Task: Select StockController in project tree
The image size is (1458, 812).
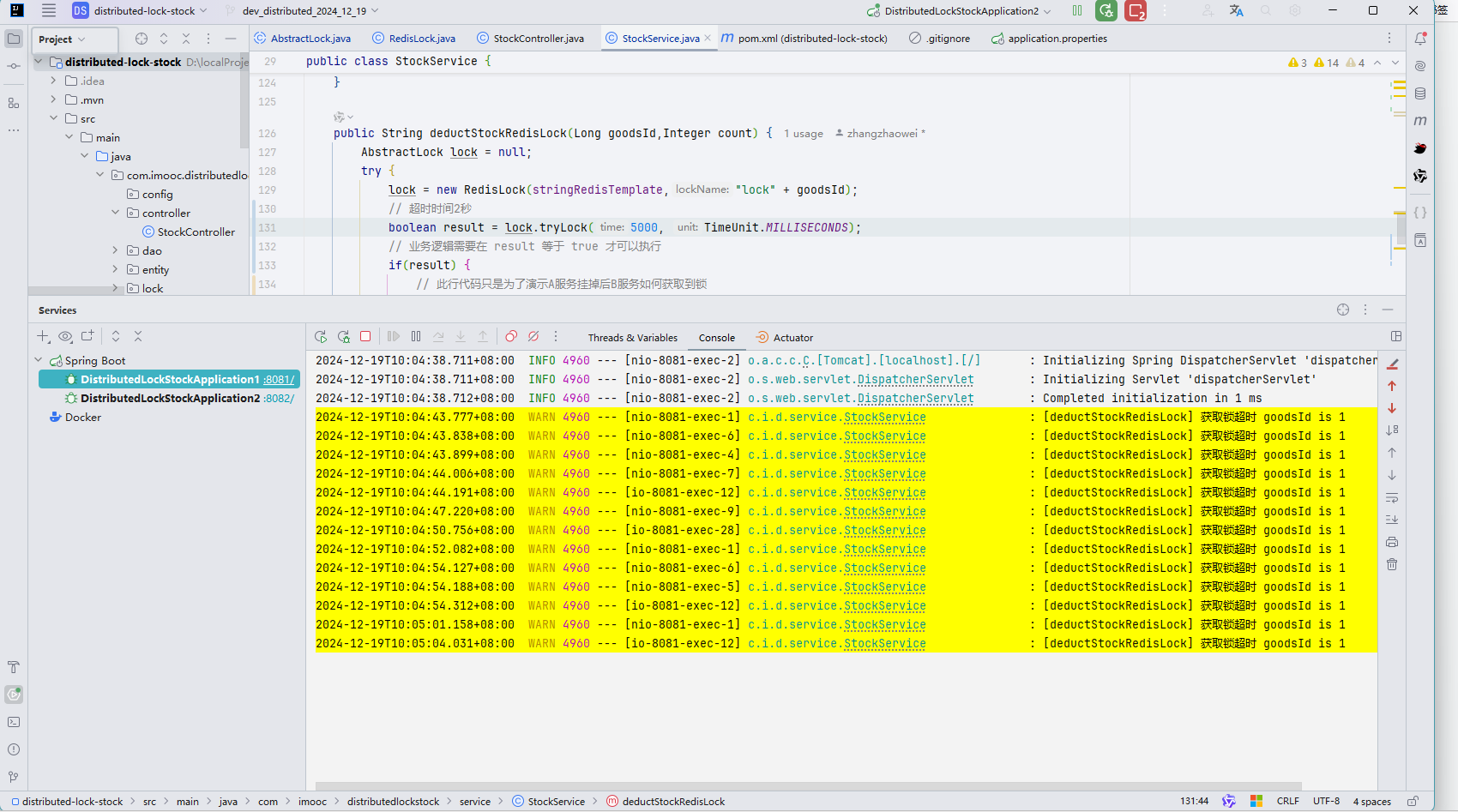Action: point(189,232)
